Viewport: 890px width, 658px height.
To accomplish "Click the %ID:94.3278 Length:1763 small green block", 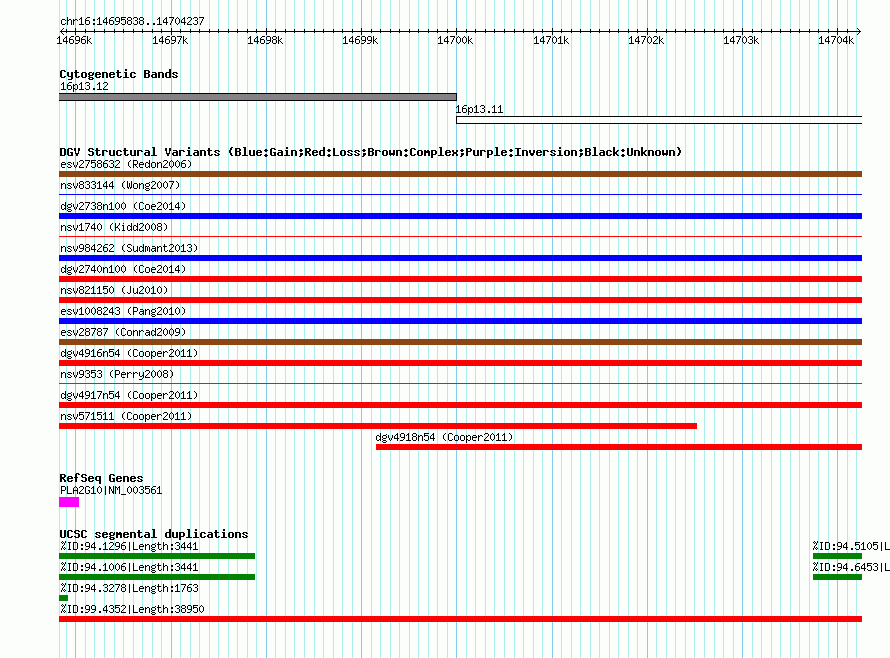I will pyautogui.click(x=64, y=598).
